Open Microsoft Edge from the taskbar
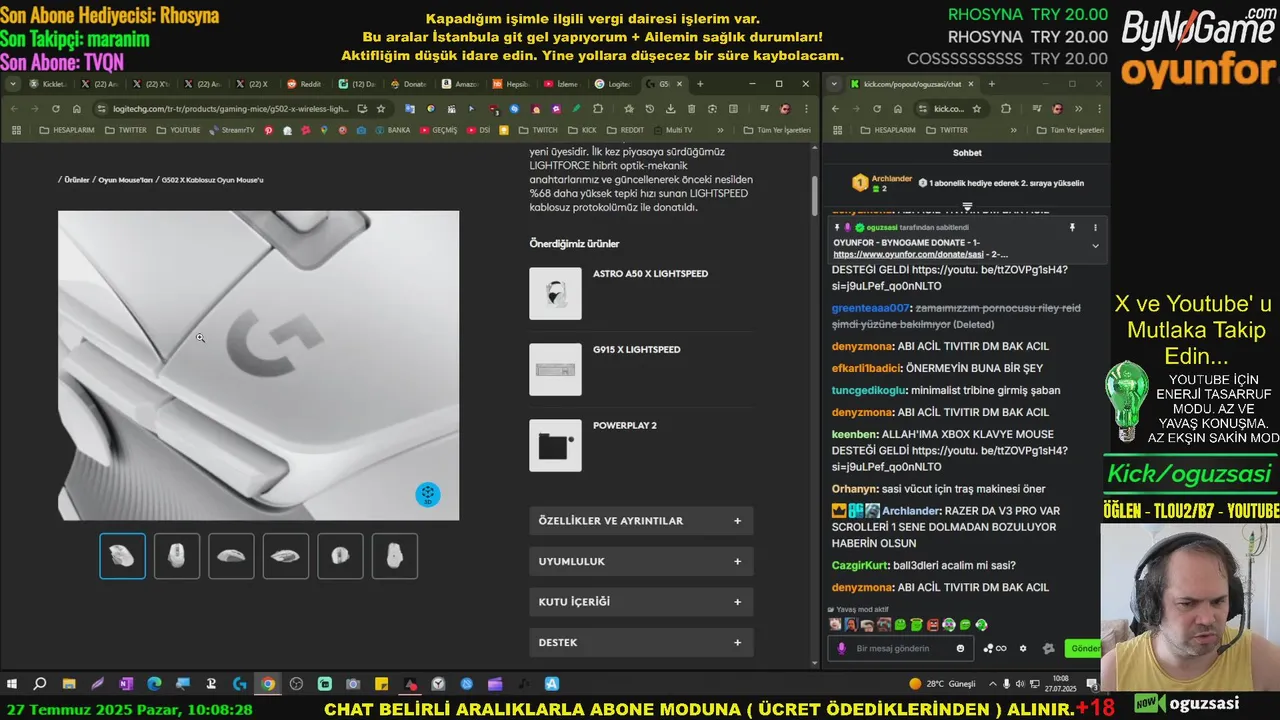 154,684
